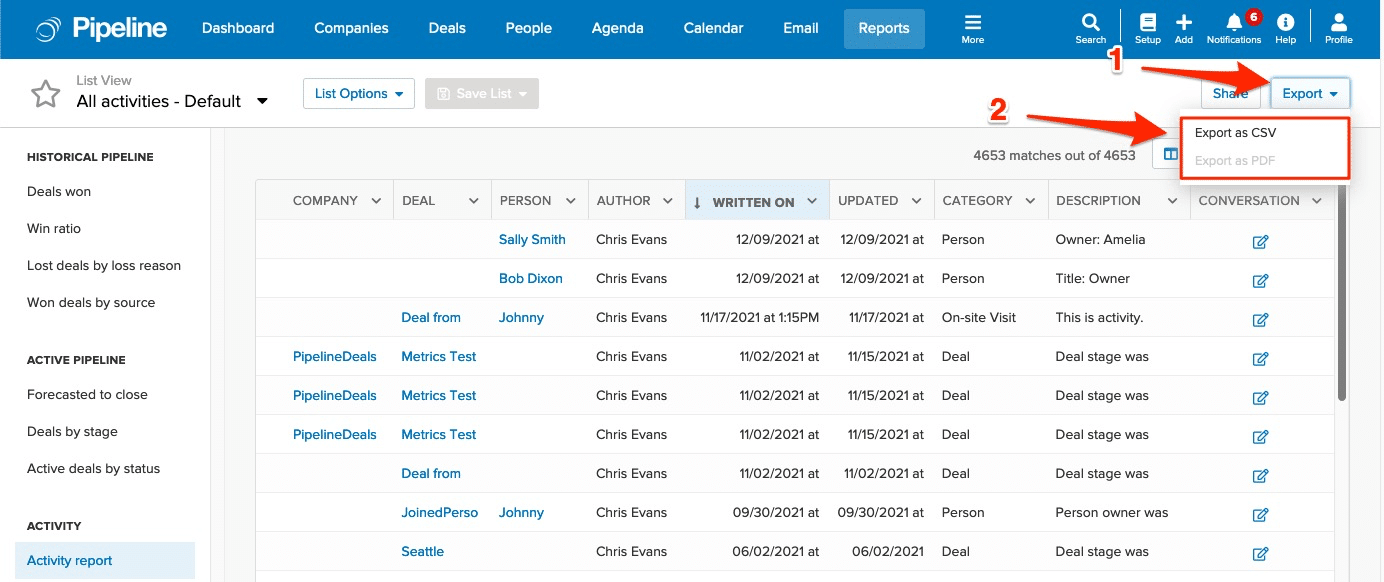This screenshot has width=1384, height=582.
Task: Open Won deals by source report
Action: click(91, 303)
